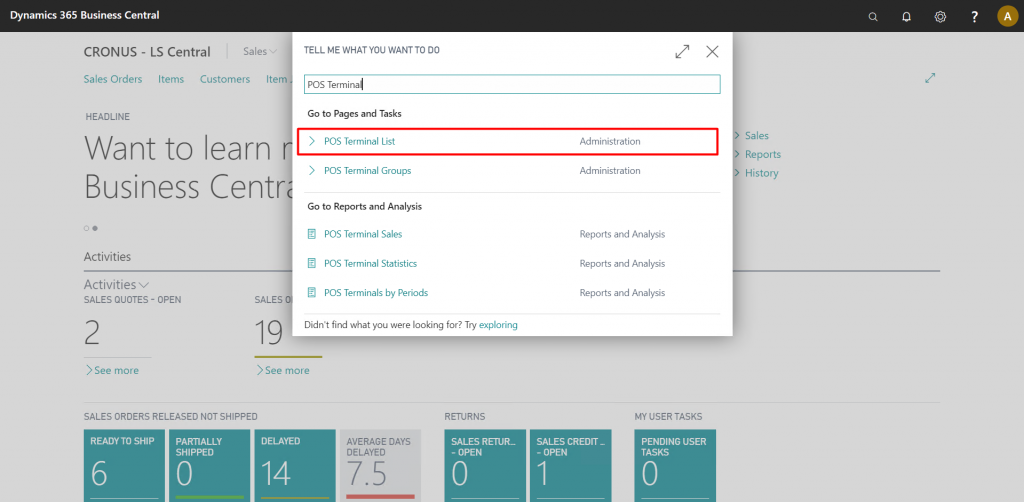
Task: Click CRONUS - LS Central company name
Action: (147, 52)
